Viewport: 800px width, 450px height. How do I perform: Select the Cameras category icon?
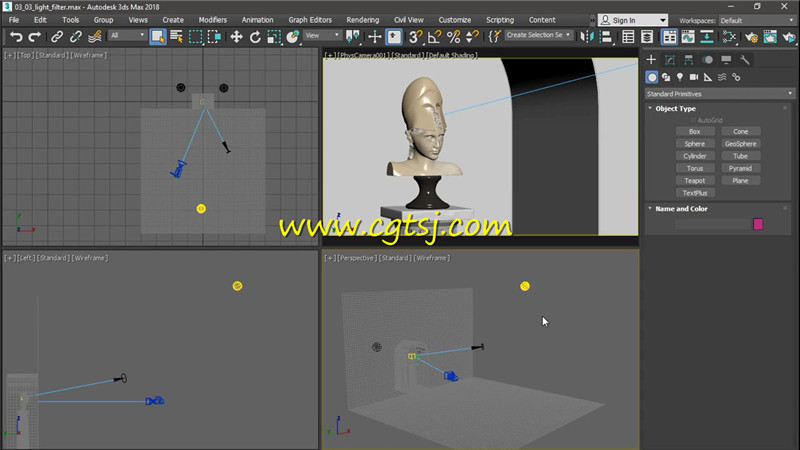pos(694,77)
